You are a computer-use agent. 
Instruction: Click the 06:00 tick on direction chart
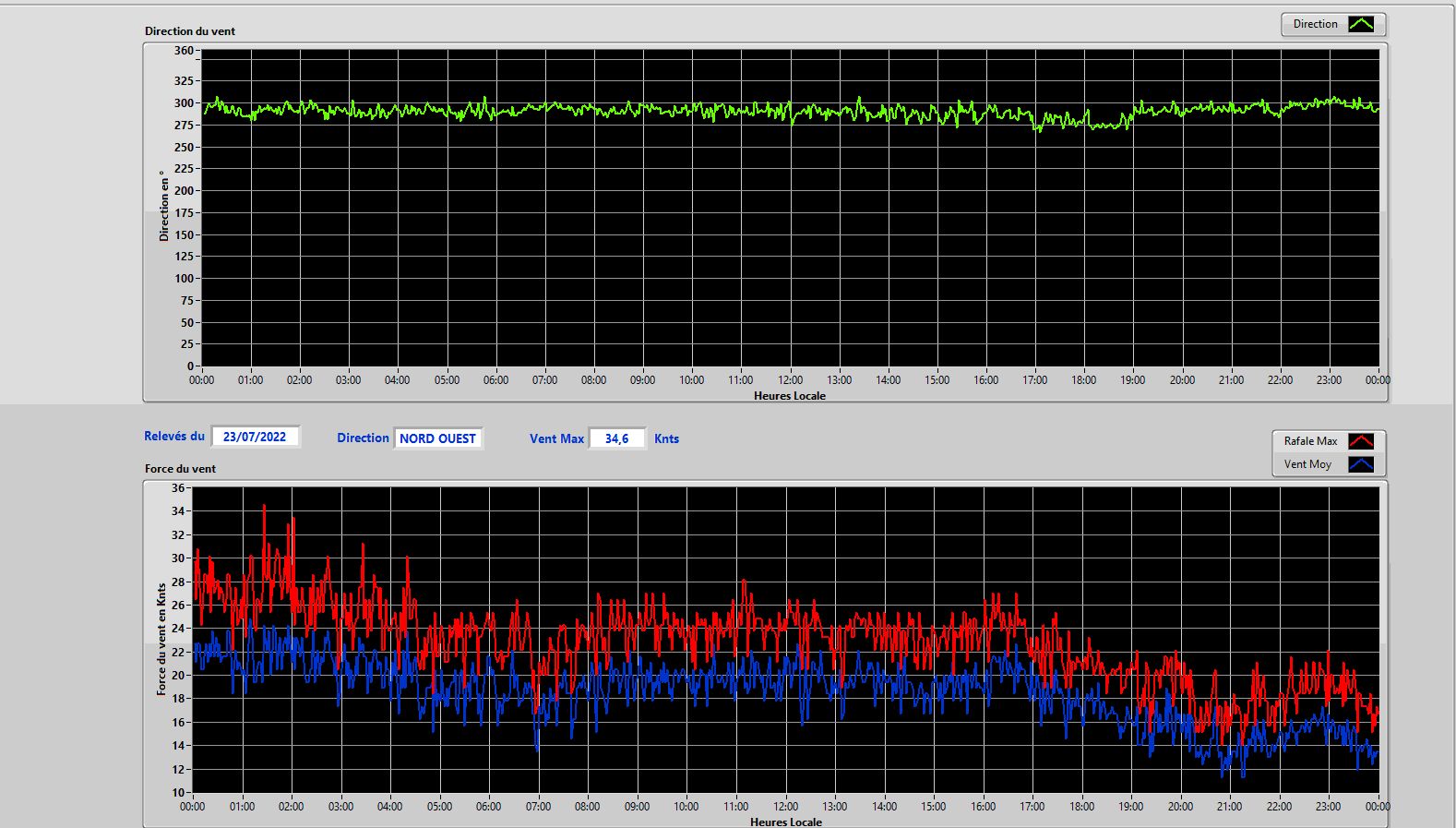[x=495, y=380]
